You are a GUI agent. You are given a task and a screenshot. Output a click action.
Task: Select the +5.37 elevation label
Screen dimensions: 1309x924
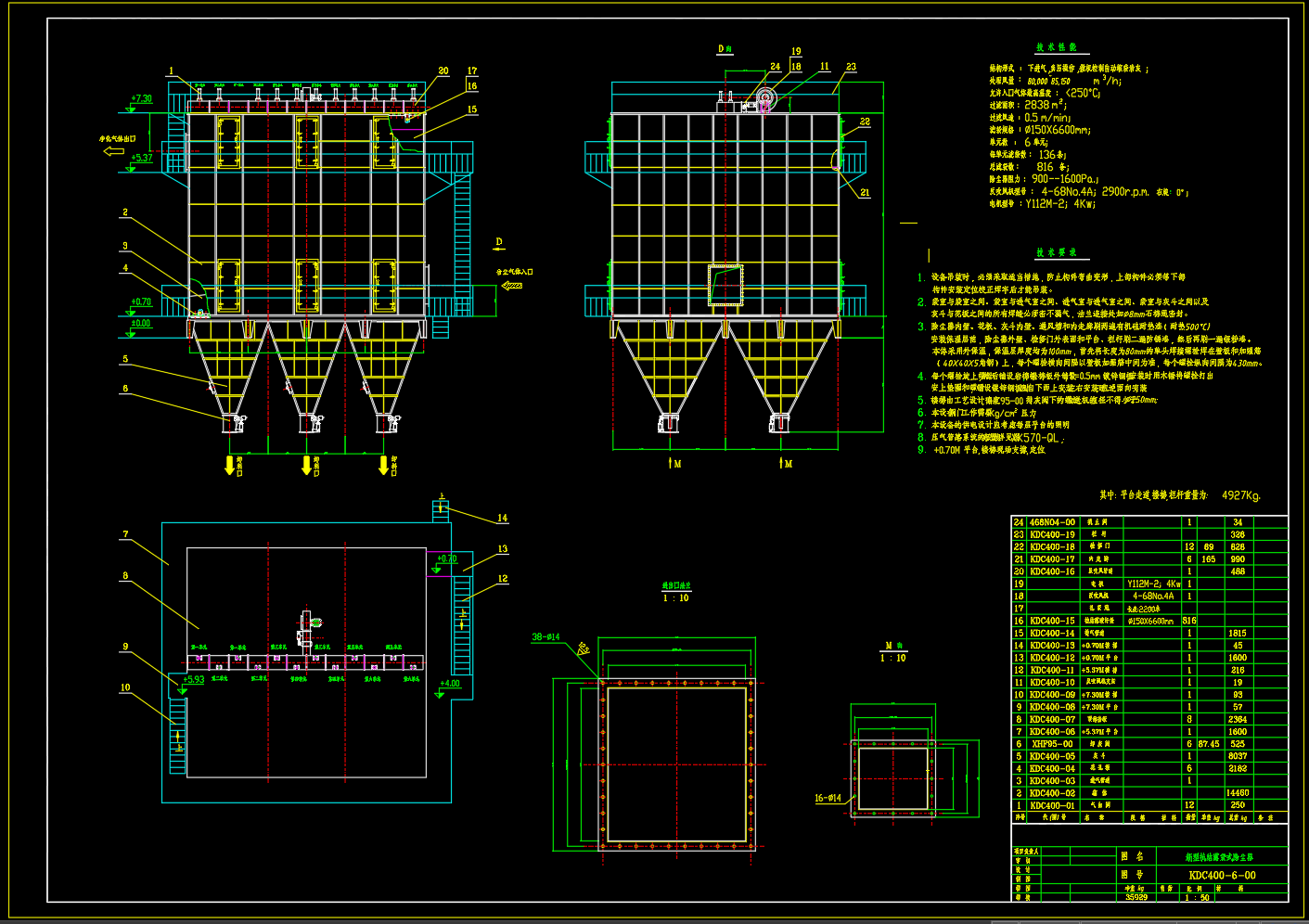tap(141, 158)
